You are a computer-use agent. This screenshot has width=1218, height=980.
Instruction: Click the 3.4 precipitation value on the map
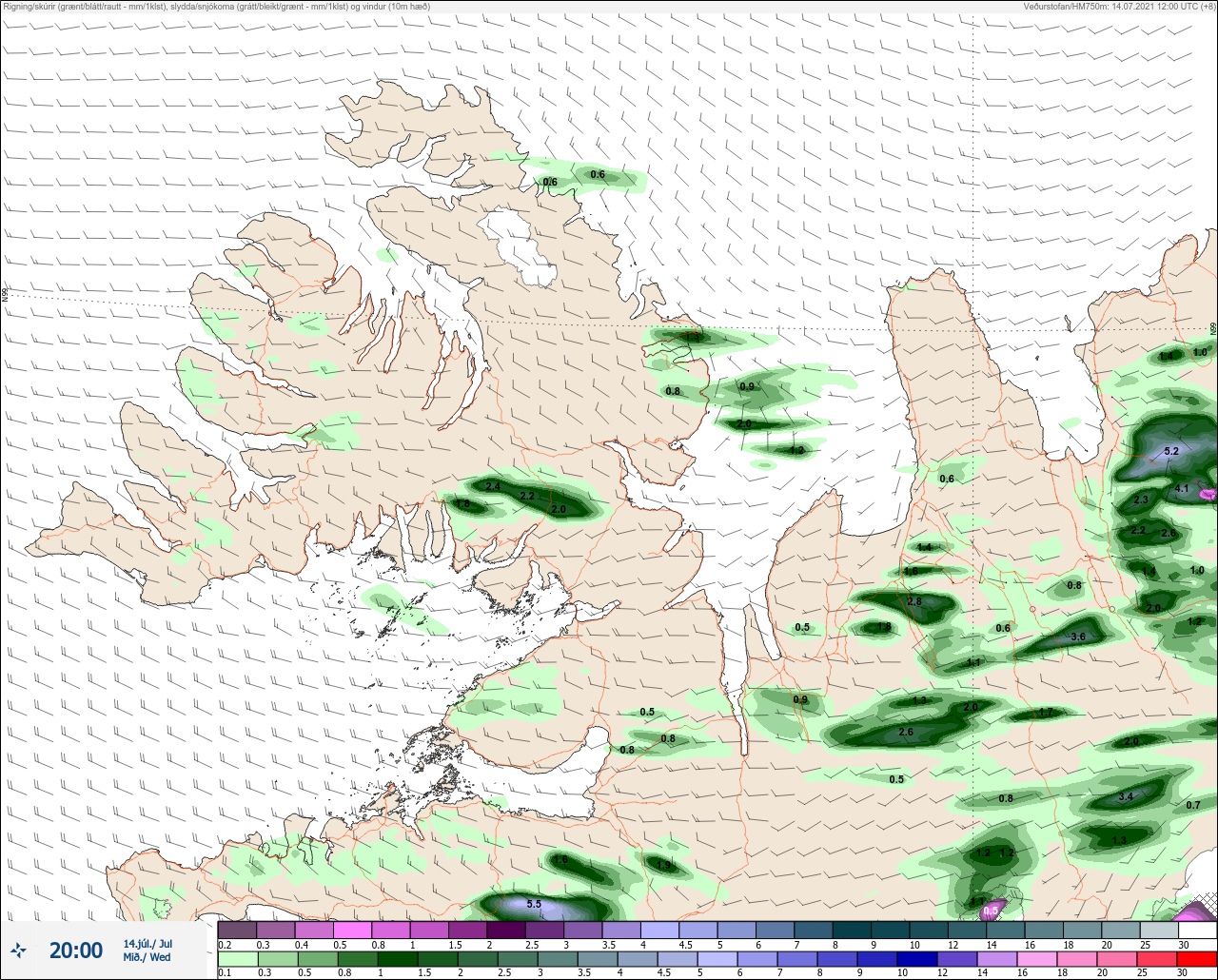[x=1126, y=796]
